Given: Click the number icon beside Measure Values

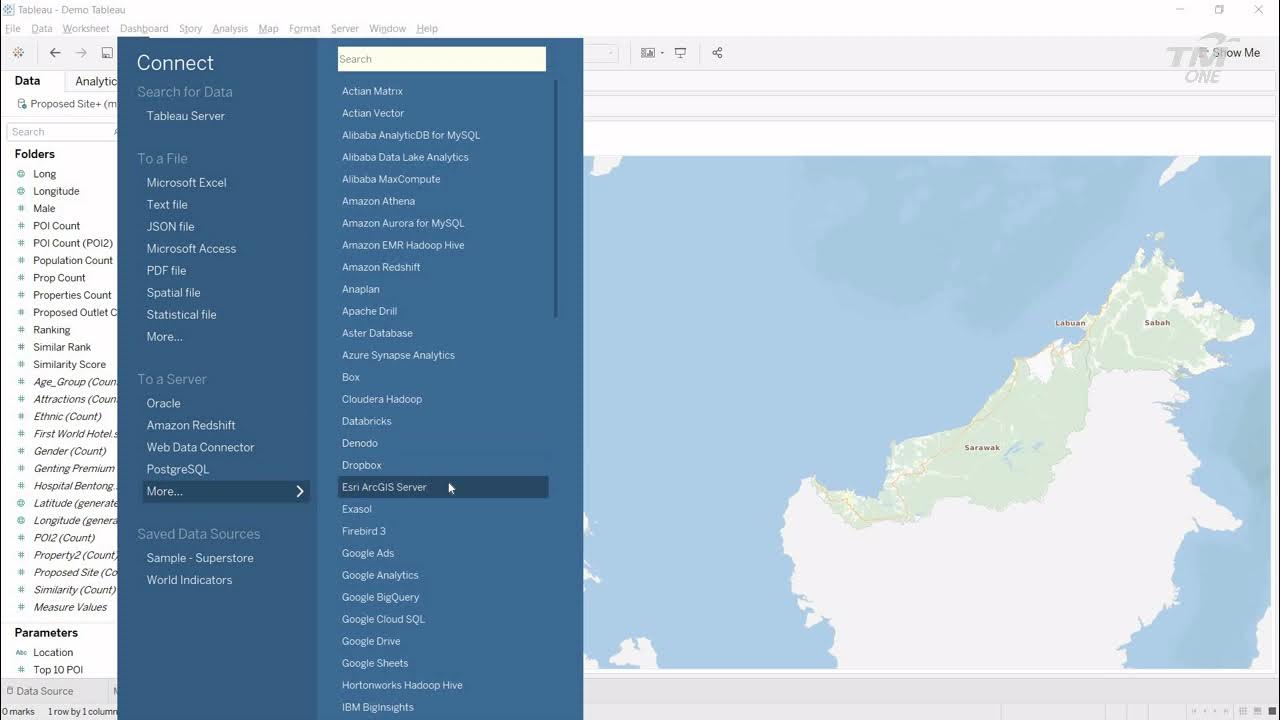Looking at the screenshot, I should [21, 607].
